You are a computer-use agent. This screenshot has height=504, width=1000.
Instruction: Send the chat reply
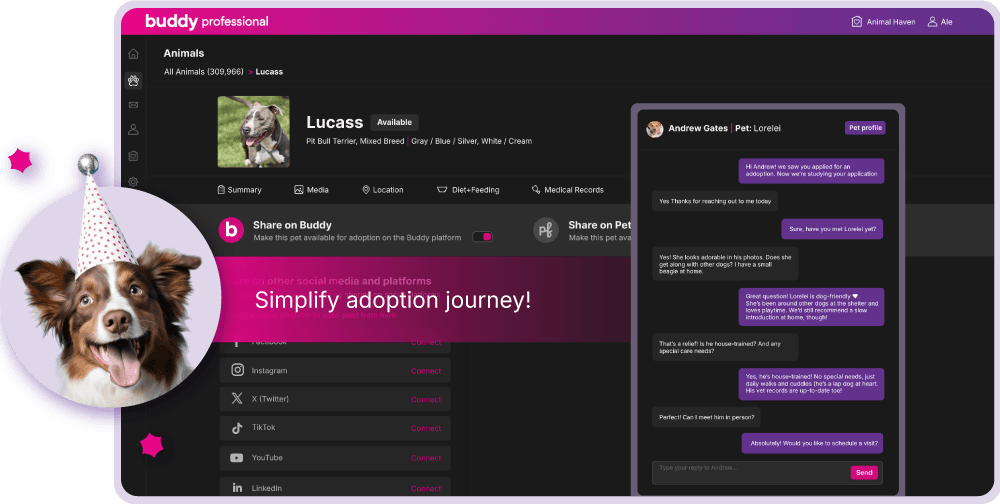[x=864, y=473]
